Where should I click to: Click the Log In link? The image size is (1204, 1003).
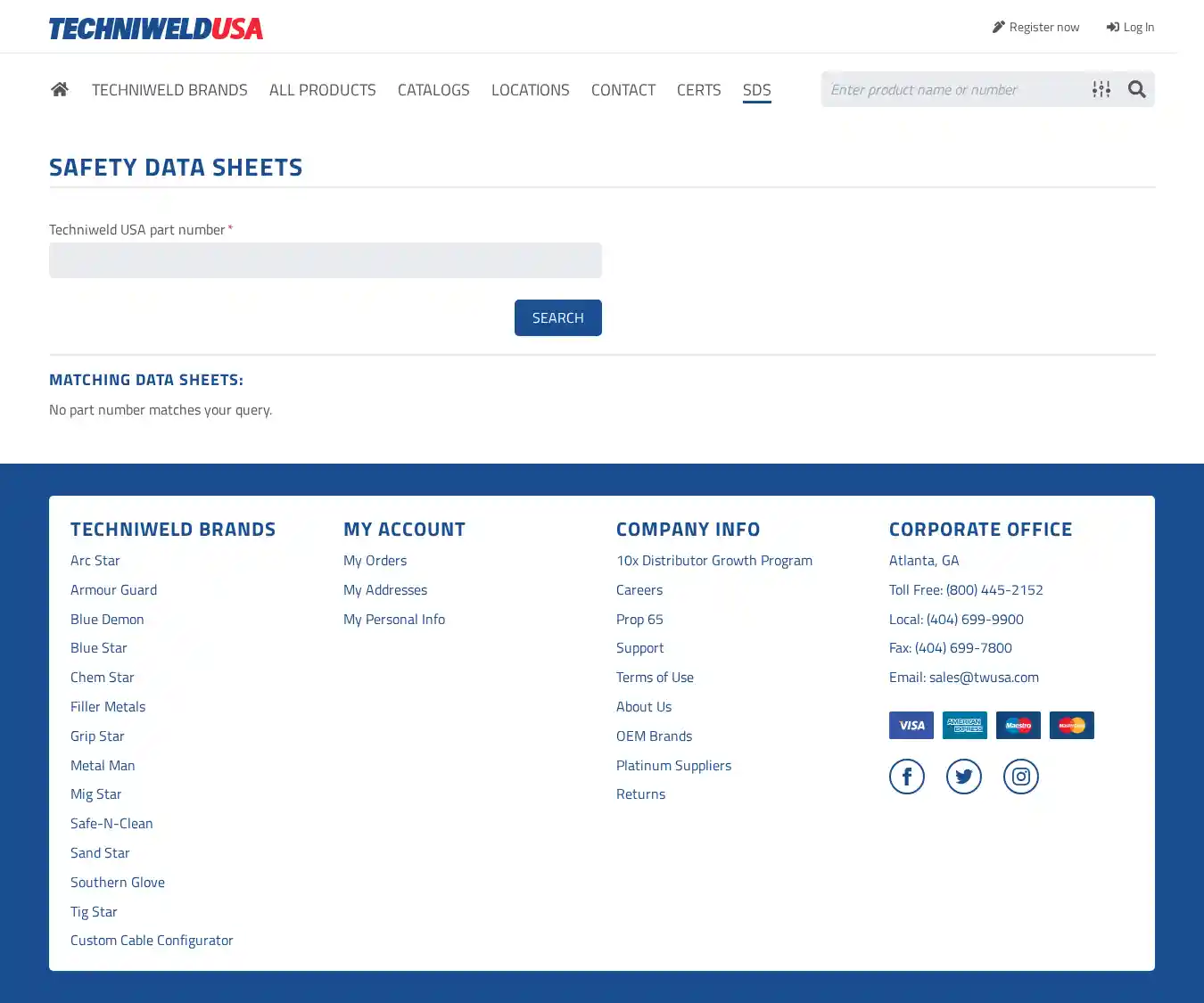tap(1130, 27)
